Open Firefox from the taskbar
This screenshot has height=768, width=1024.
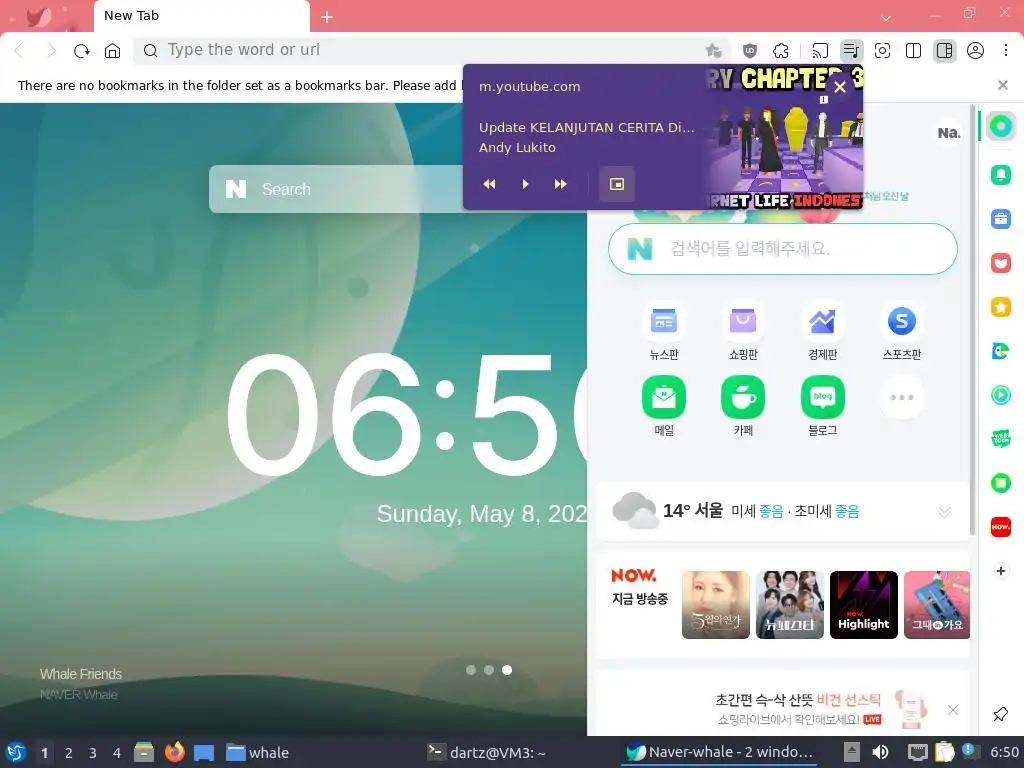(x=174, y=752)
